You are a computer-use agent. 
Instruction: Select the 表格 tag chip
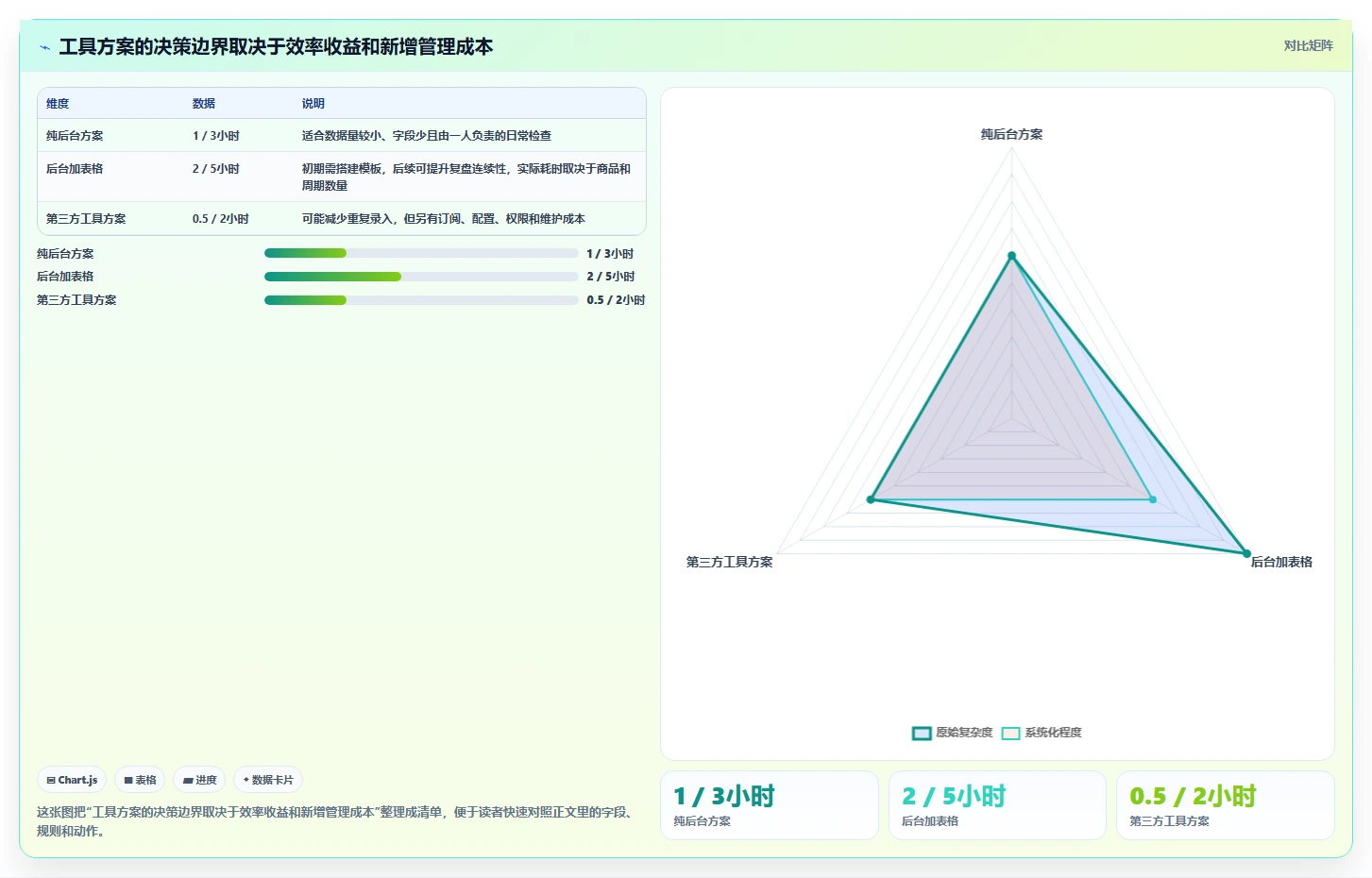pyautogui.click(x=140, y=780)
